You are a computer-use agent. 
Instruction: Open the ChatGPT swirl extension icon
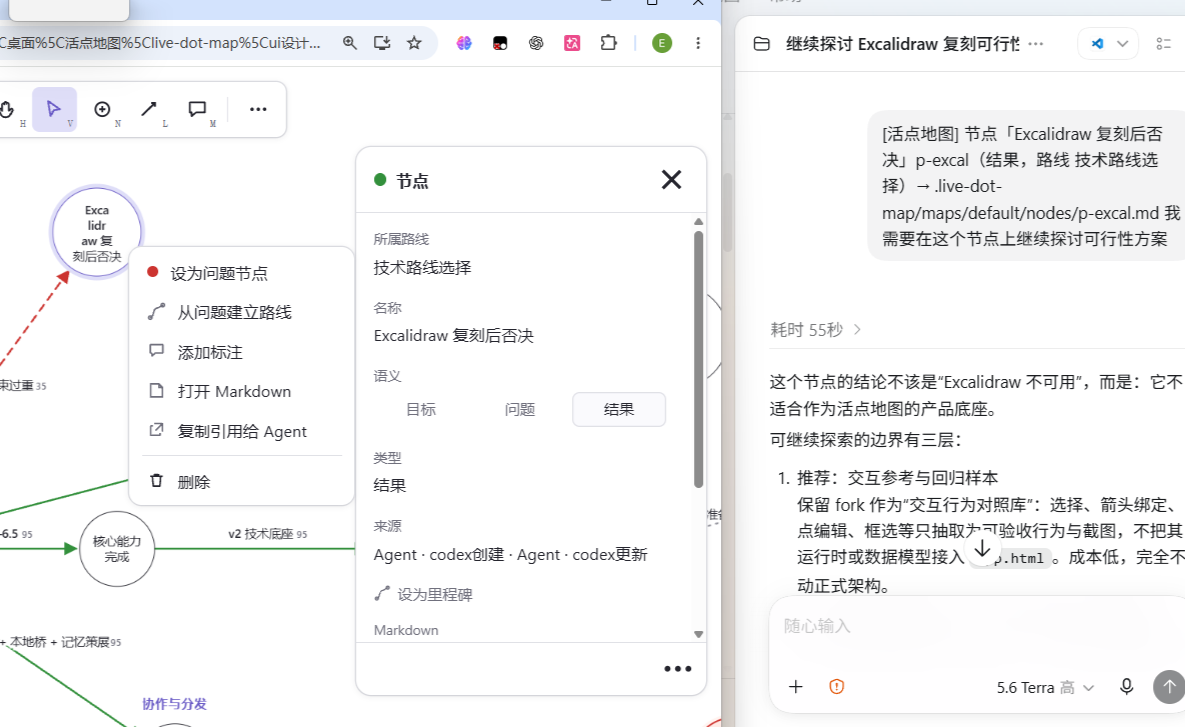[x=536, y=43]
